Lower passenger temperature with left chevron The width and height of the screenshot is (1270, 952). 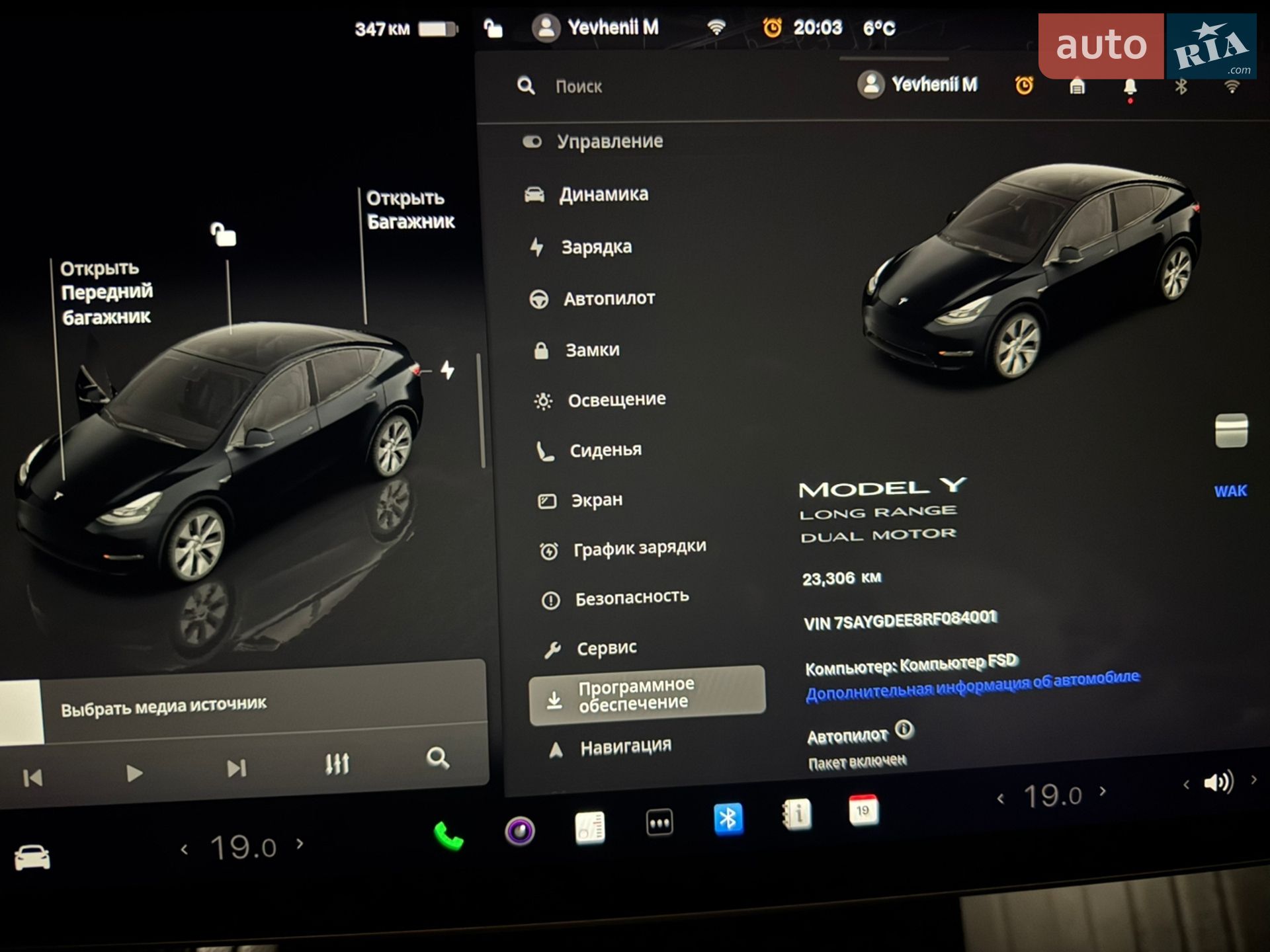(x=1001, y=799)
